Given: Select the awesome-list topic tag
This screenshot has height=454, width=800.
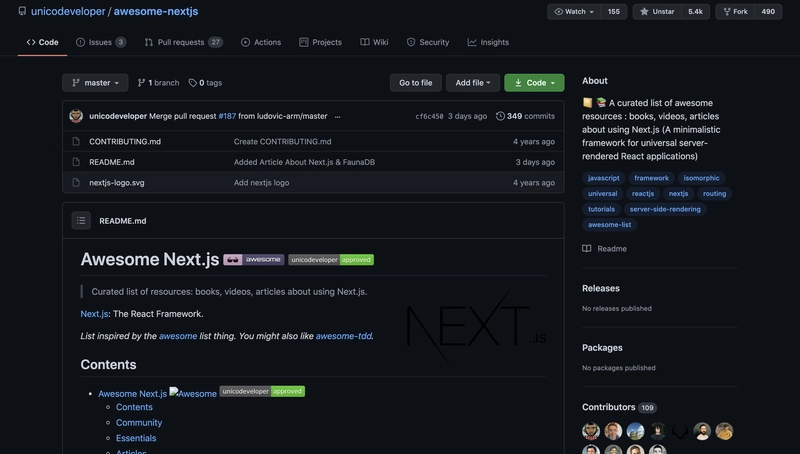Looking at the screenshot, I should coord(609,224).
